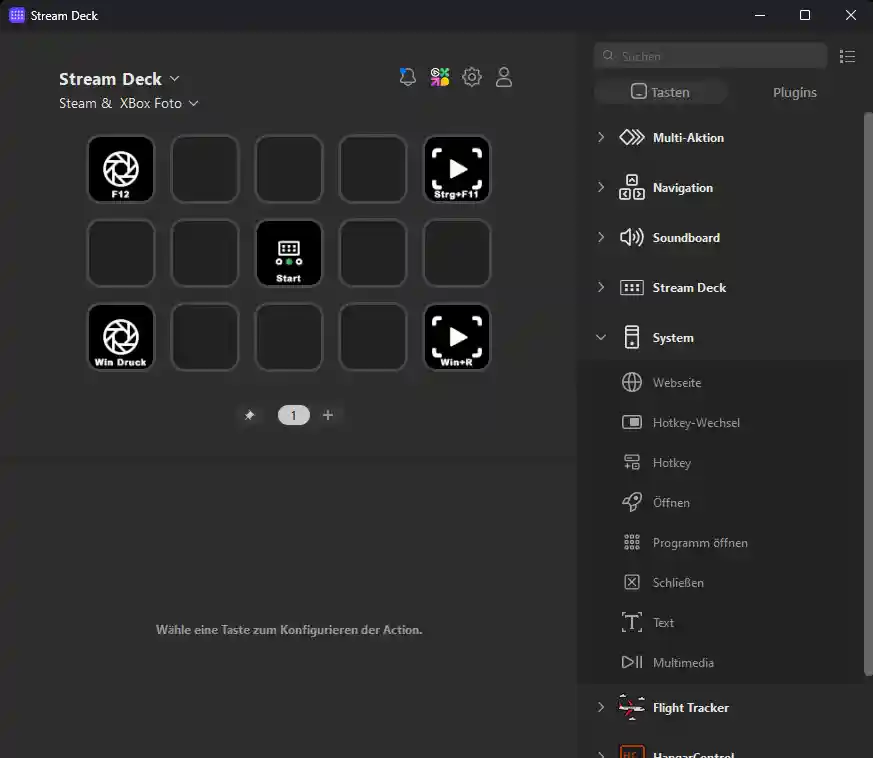Open settings via the gear icon

tap(472, 77)
